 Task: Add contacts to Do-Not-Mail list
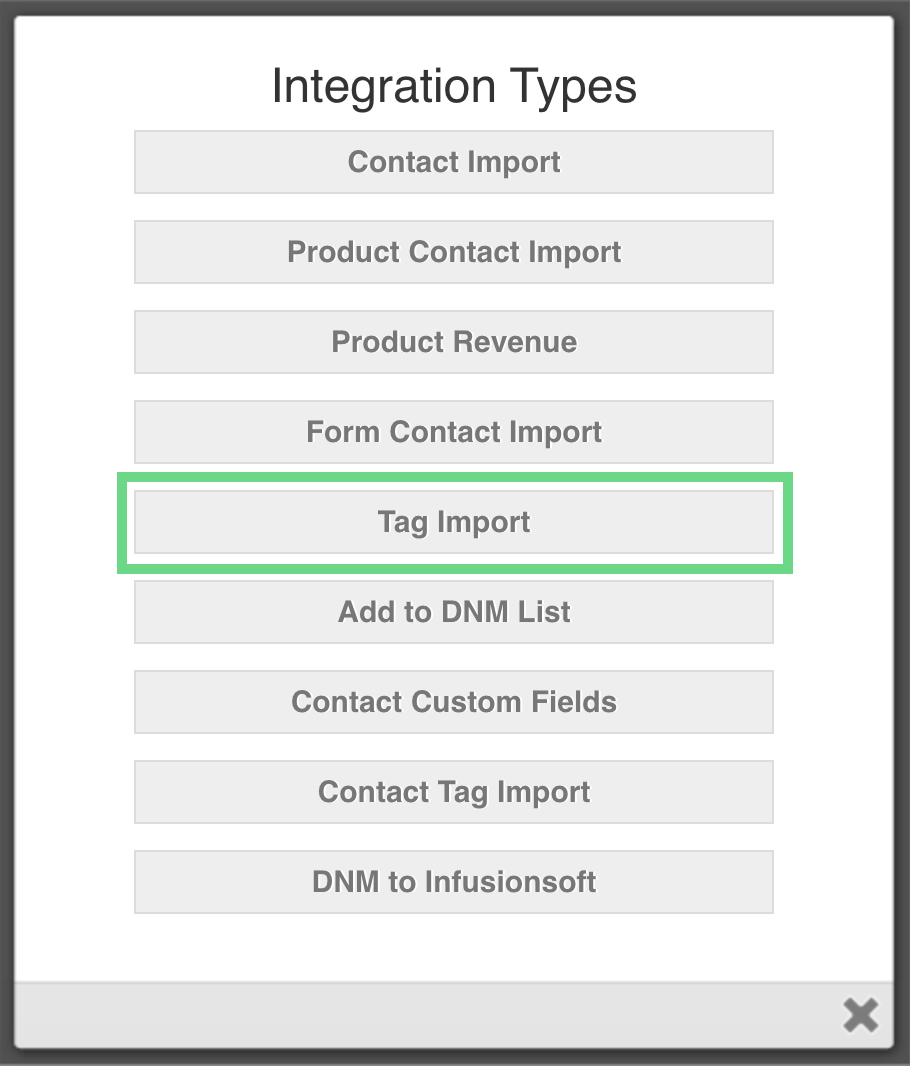[454, 612]
